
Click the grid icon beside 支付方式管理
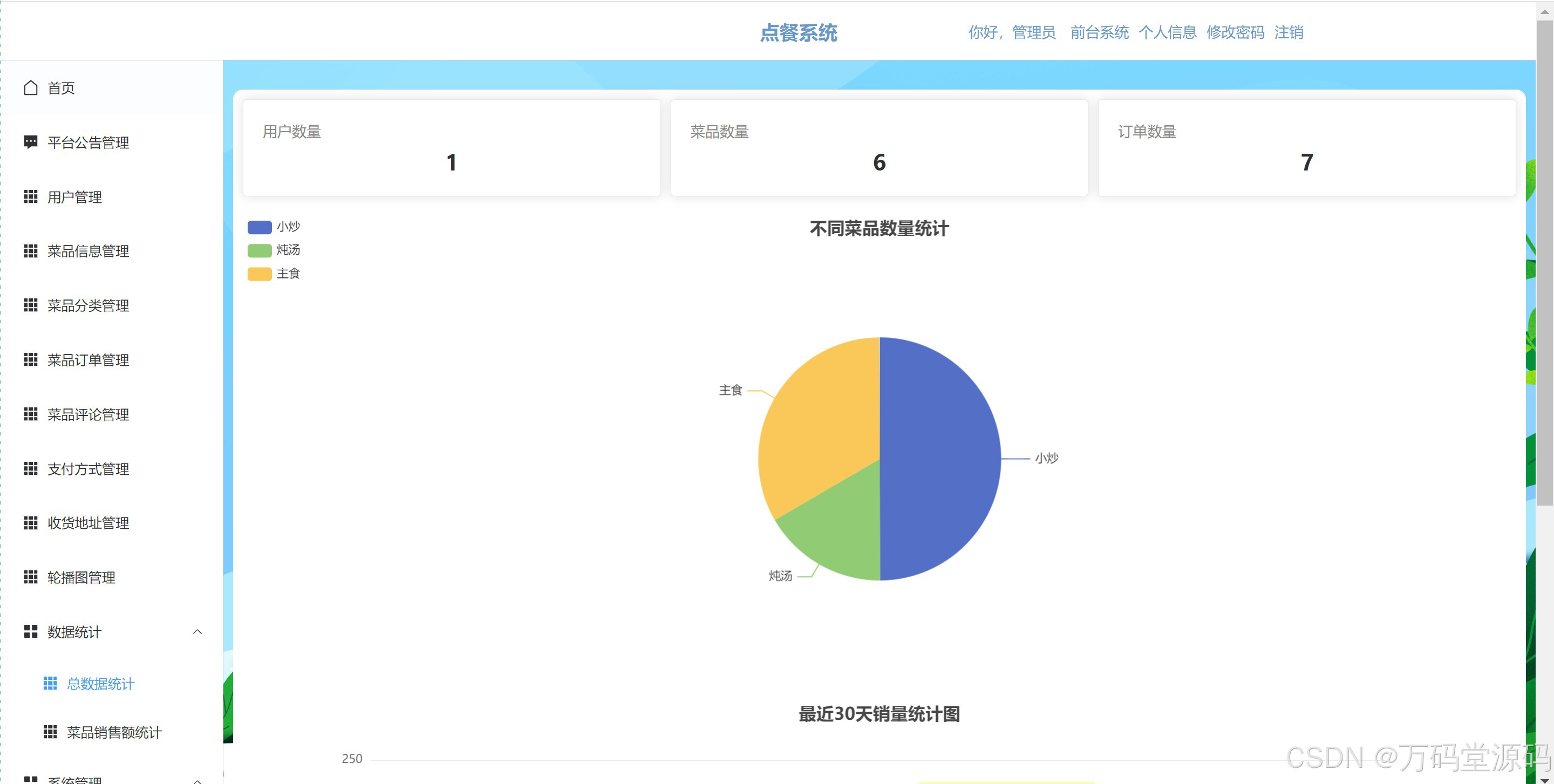pos(31,468)
